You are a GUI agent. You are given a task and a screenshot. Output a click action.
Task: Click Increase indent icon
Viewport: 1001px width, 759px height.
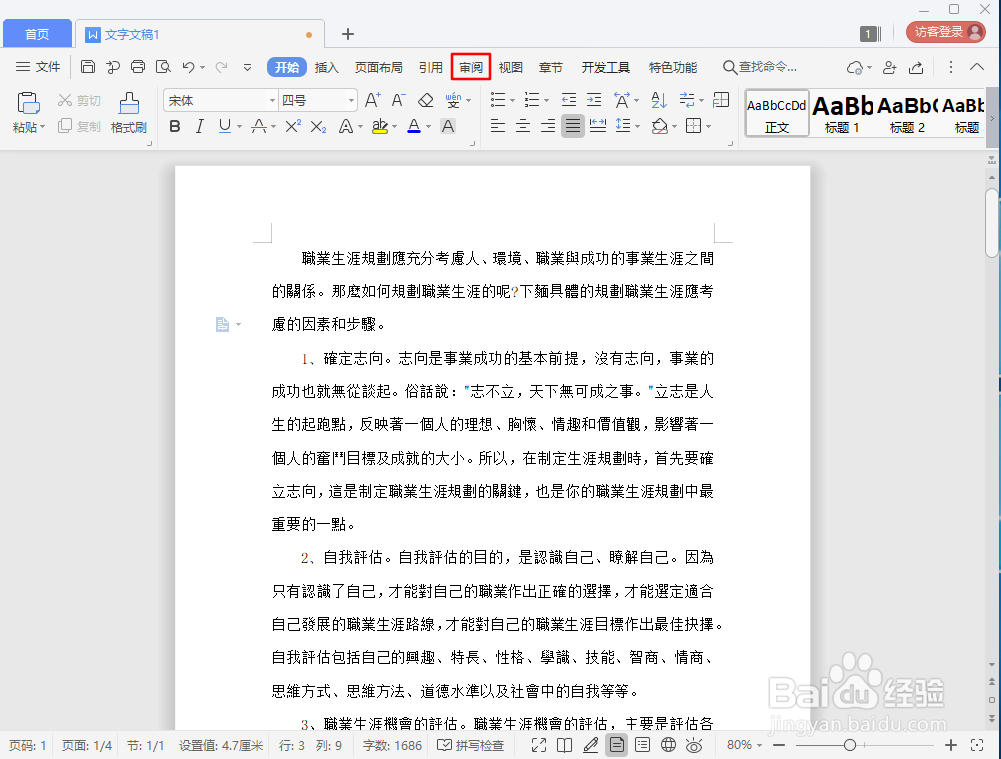[594, 100]
